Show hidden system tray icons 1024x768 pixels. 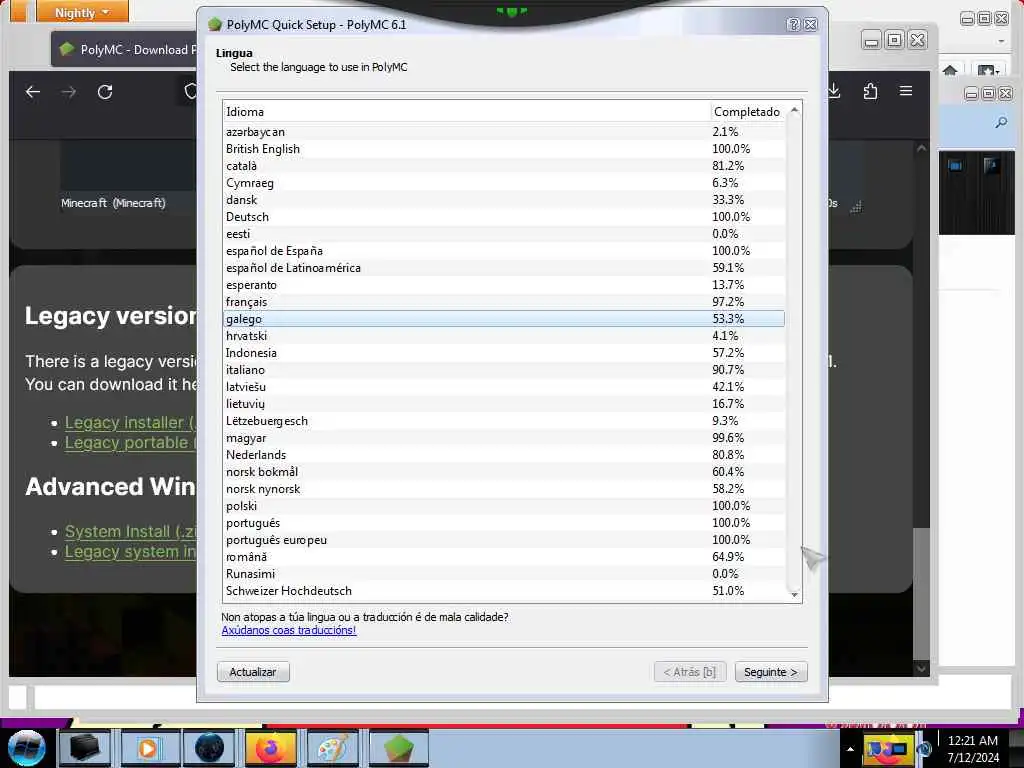(x=850, y=749)
